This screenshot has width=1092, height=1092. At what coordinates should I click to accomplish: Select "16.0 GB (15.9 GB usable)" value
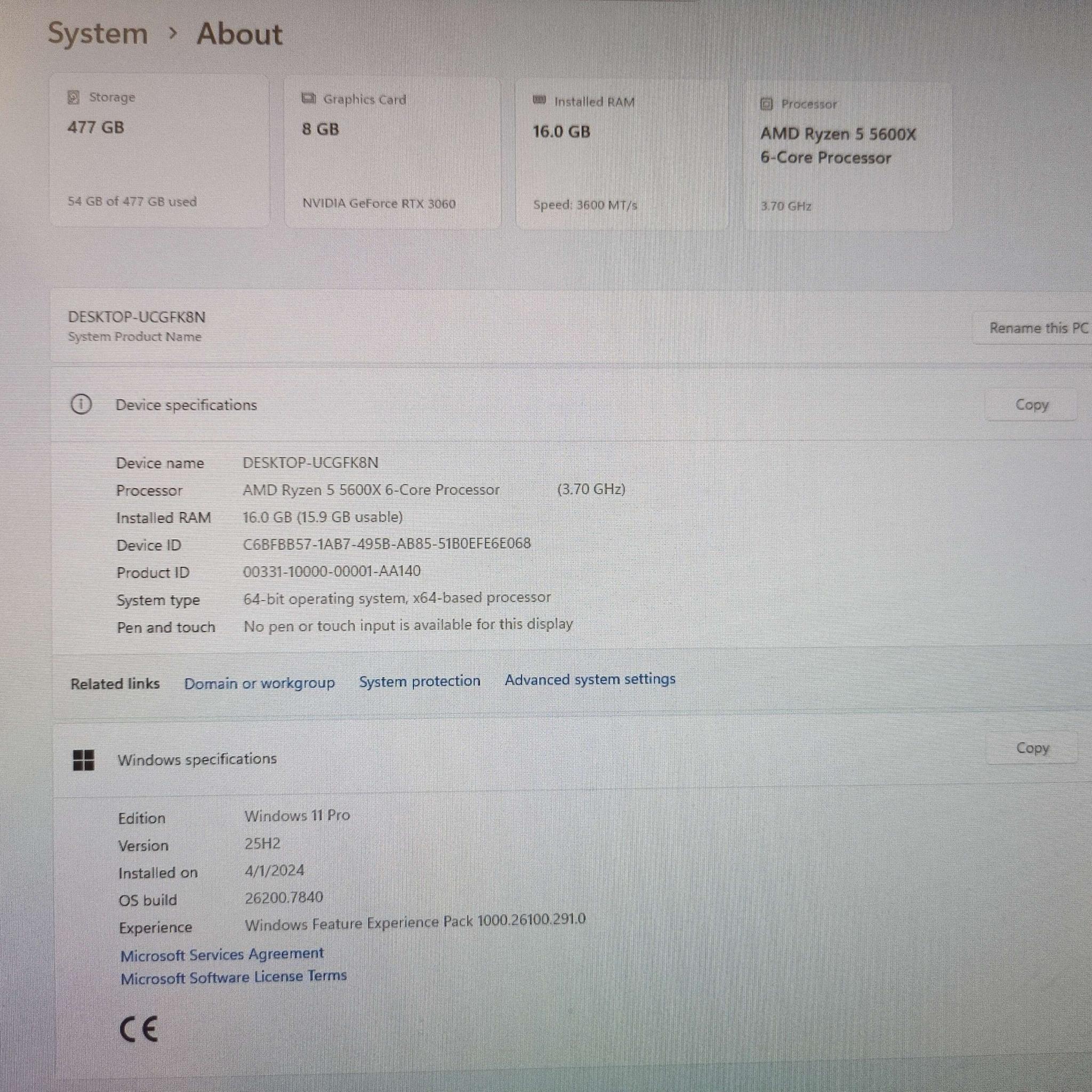pyautogui.click(x=323, y=517)
